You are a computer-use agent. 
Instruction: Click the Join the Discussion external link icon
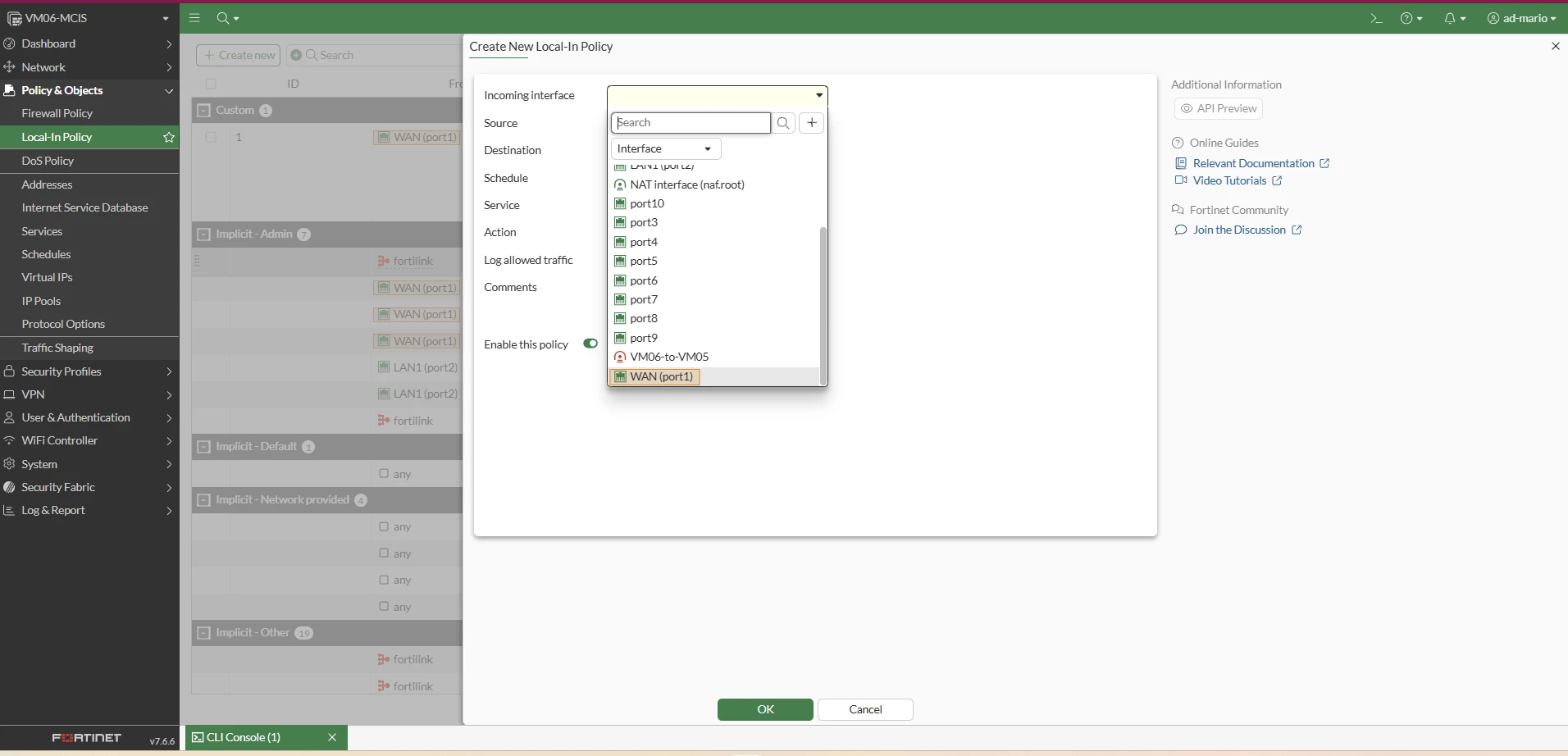(x=1297, y=230)
